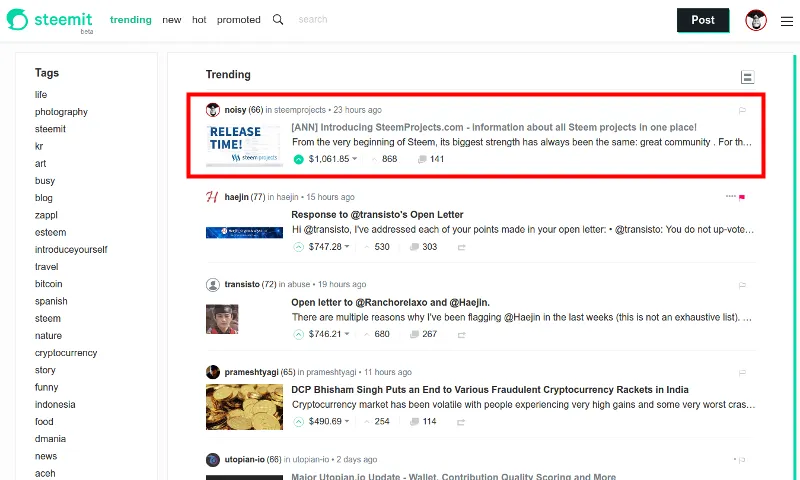Open the hamburger main menu
800x480 pixels.
pyautogui.click(x=787, y=21)
